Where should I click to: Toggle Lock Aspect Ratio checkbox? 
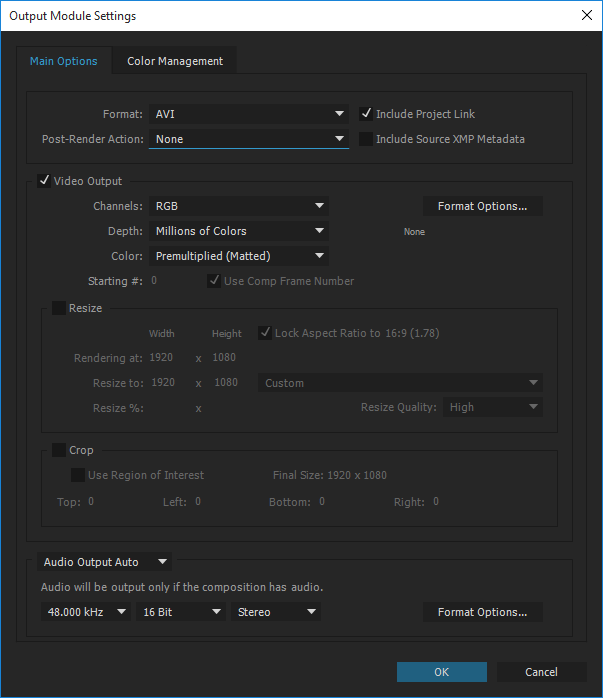(x=265, y=333)
